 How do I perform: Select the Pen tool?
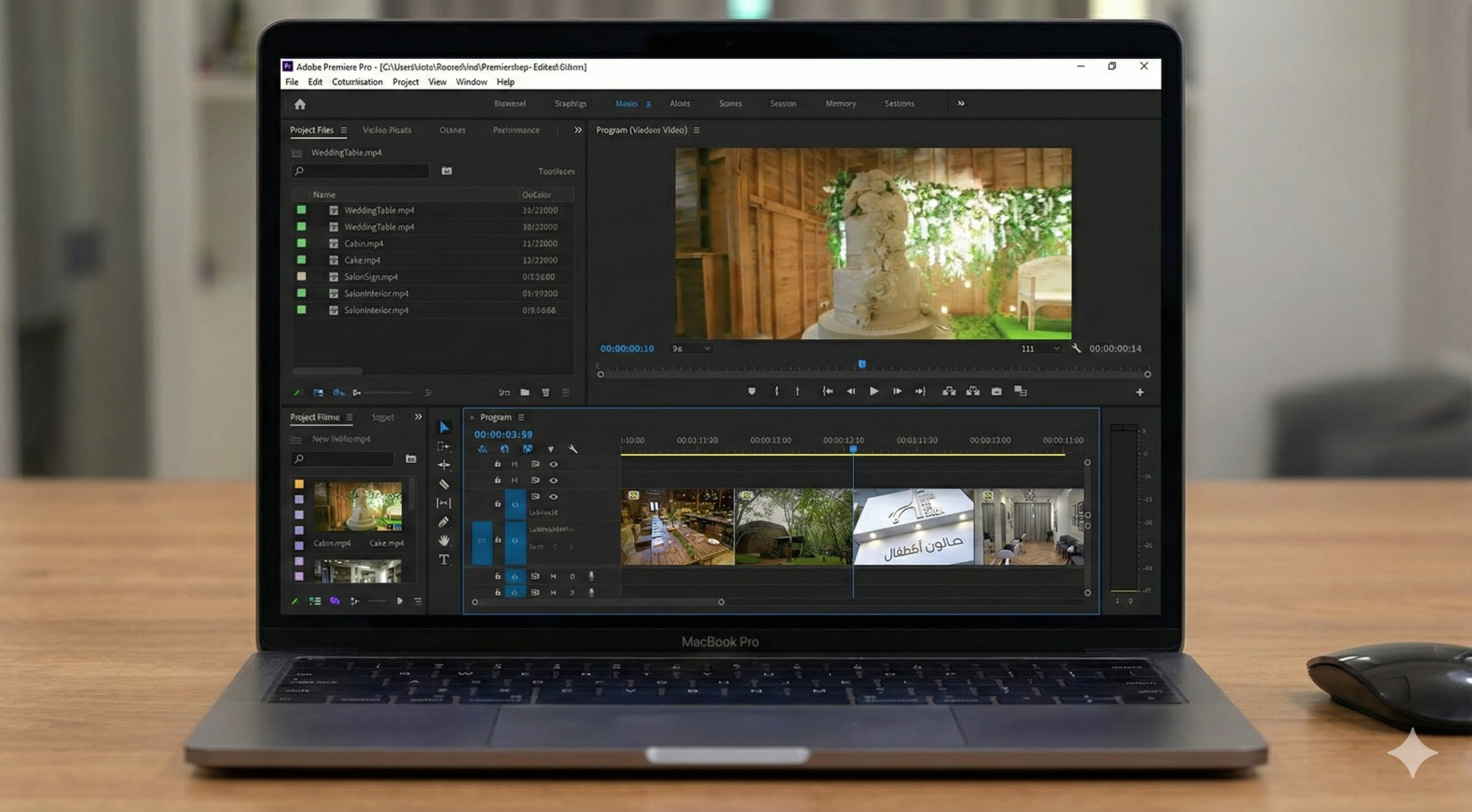point(444,522)
